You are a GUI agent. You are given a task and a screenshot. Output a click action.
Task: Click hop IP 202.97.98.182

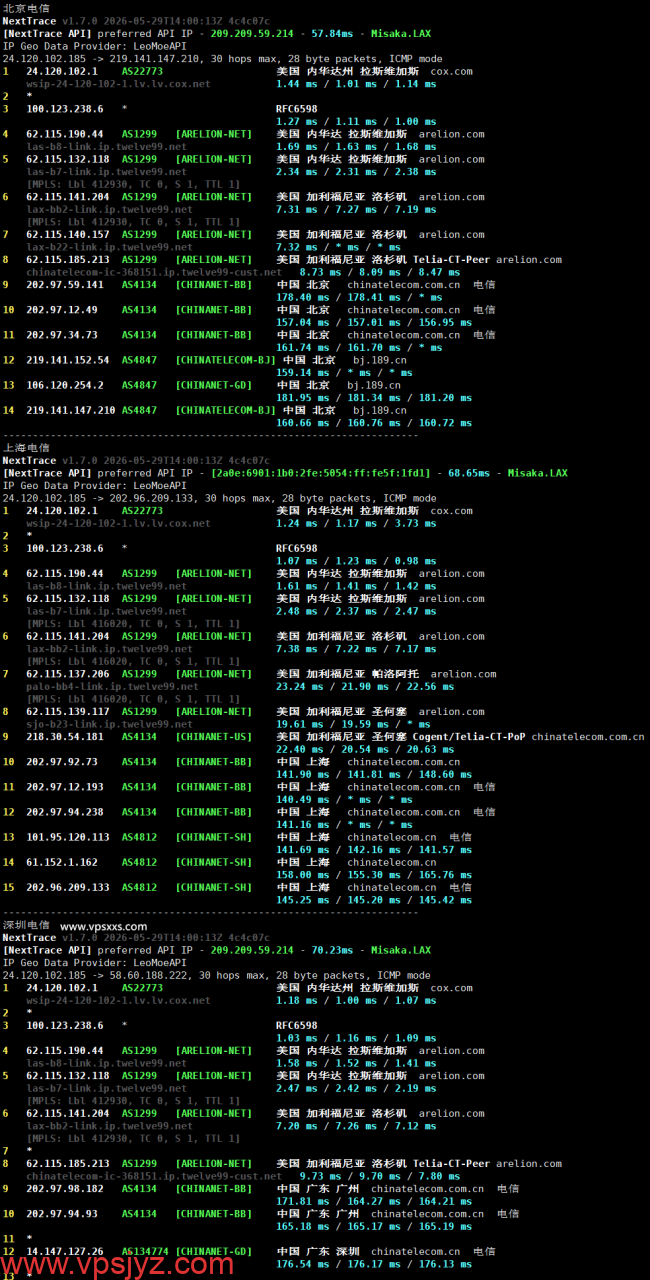(64, 1188)
